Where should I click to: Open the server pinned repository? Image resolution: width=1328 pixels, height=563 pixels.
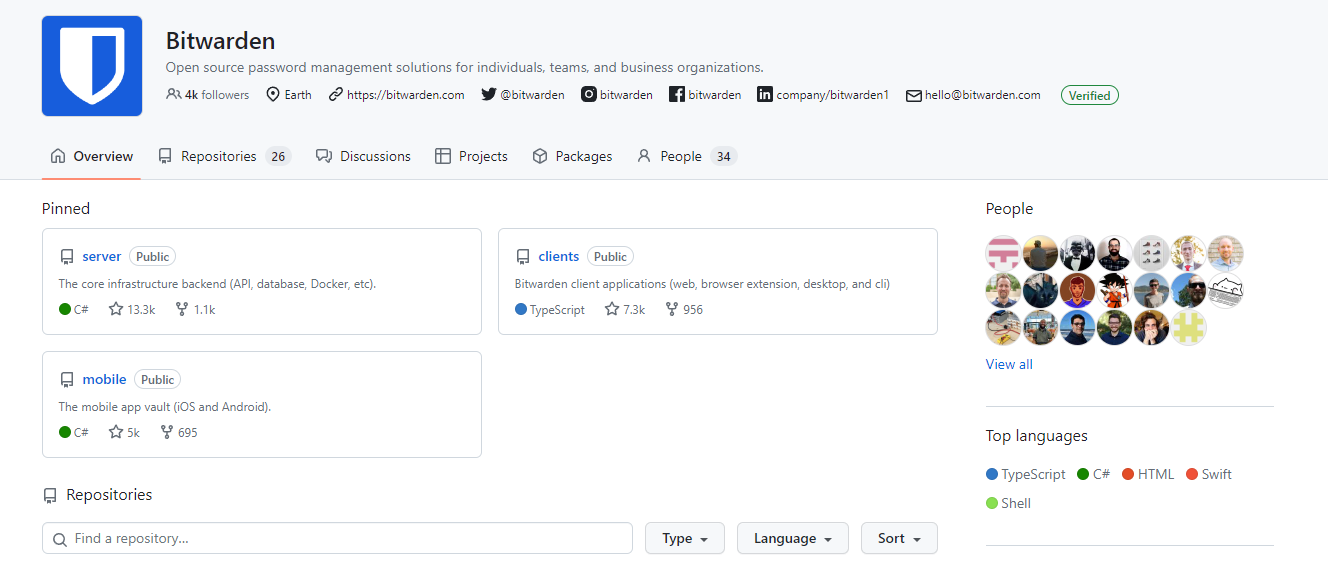102,257
